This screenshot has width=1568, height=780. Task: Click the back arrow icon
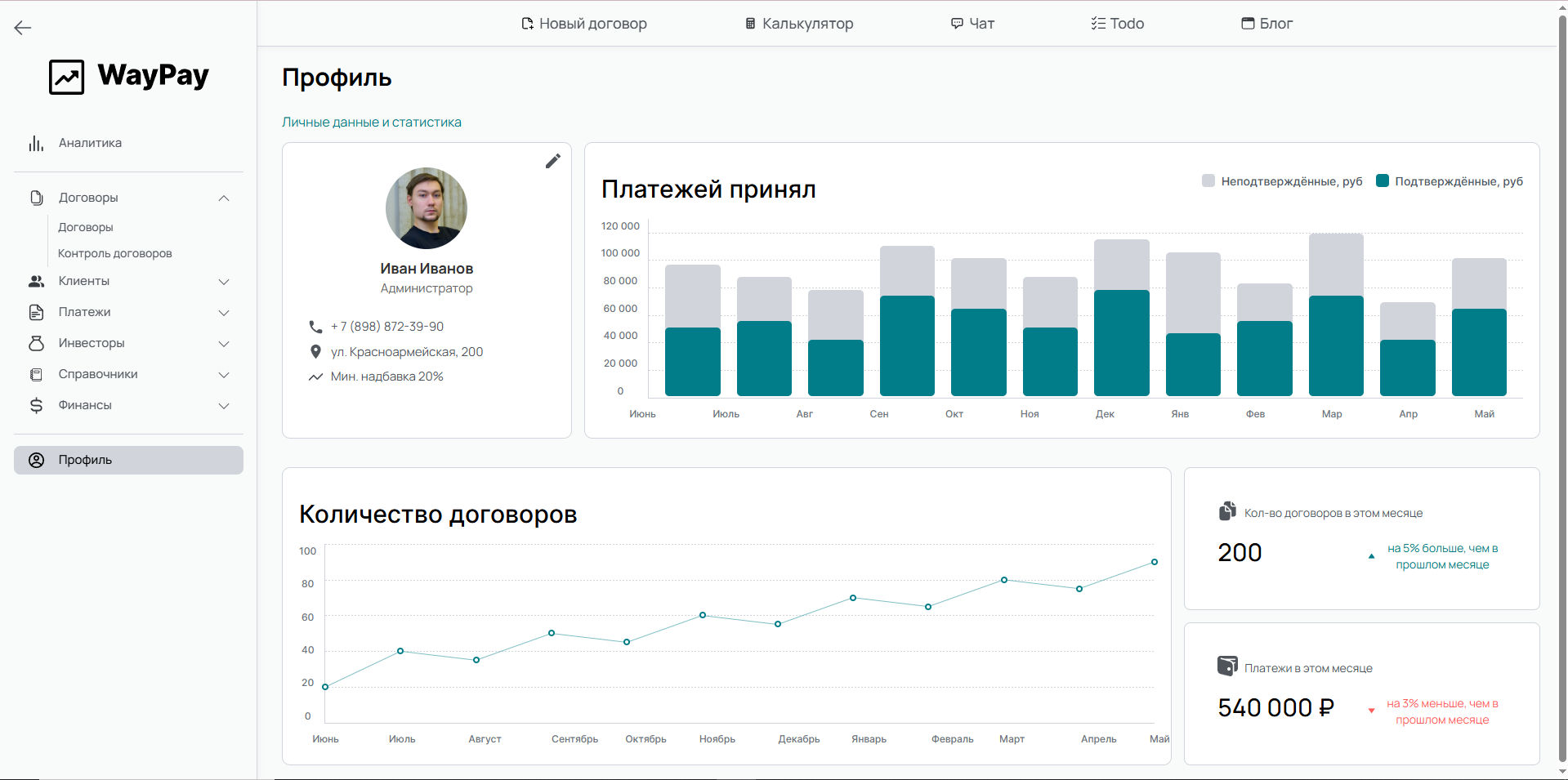pos(23,28)
